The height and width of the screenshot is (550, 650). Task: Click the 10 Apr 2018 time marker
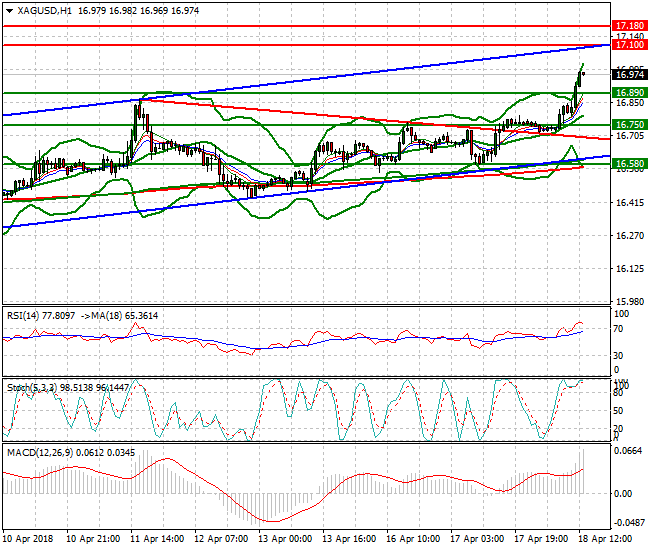click(29, 539)
